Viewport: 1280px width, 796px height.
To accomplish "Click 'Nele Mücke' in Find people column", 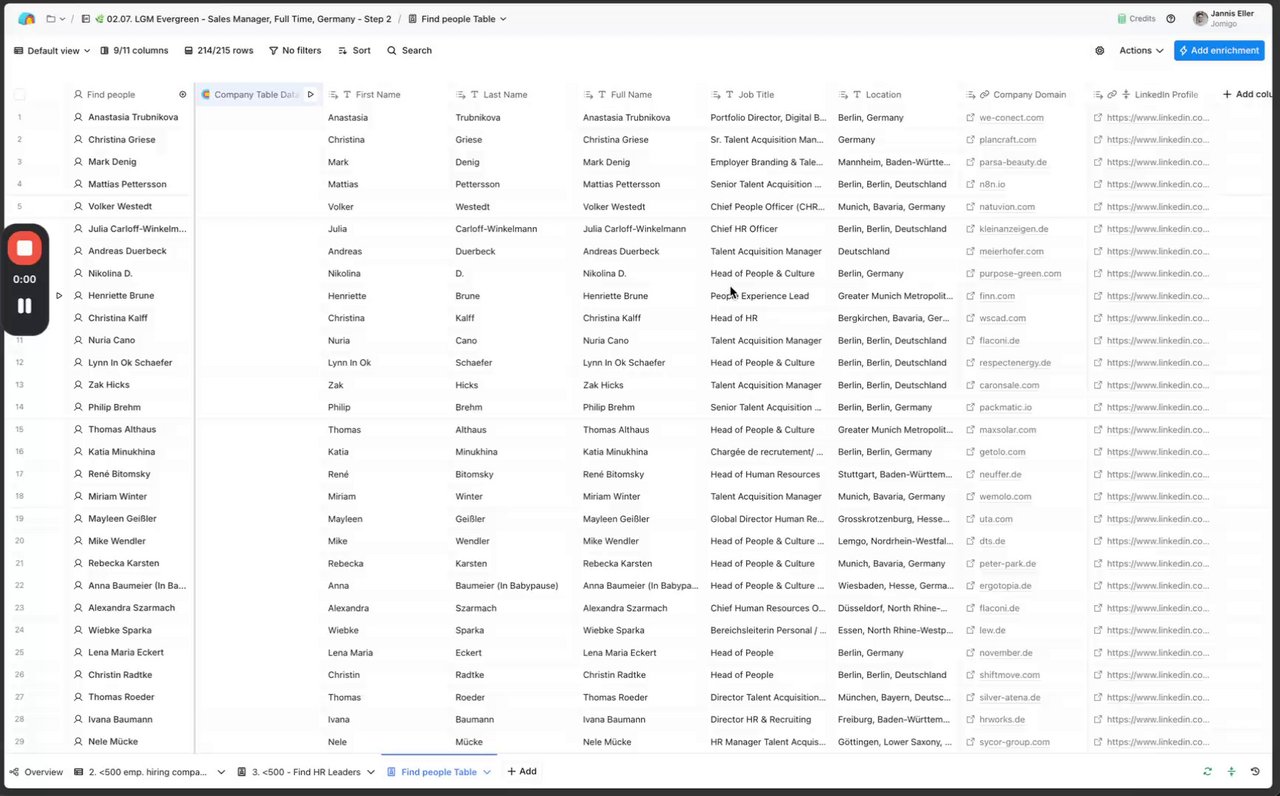I will [113, 742].
